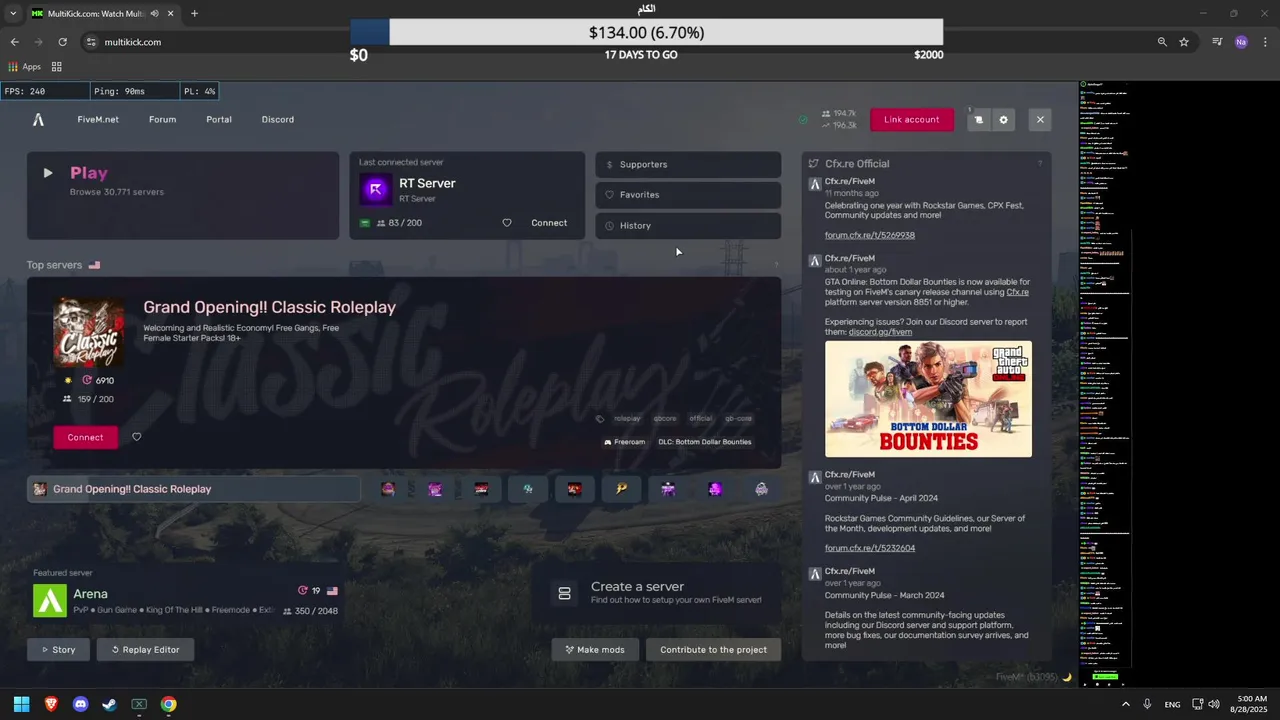Click the ENG language indicator

click(x=1172, y=705)
